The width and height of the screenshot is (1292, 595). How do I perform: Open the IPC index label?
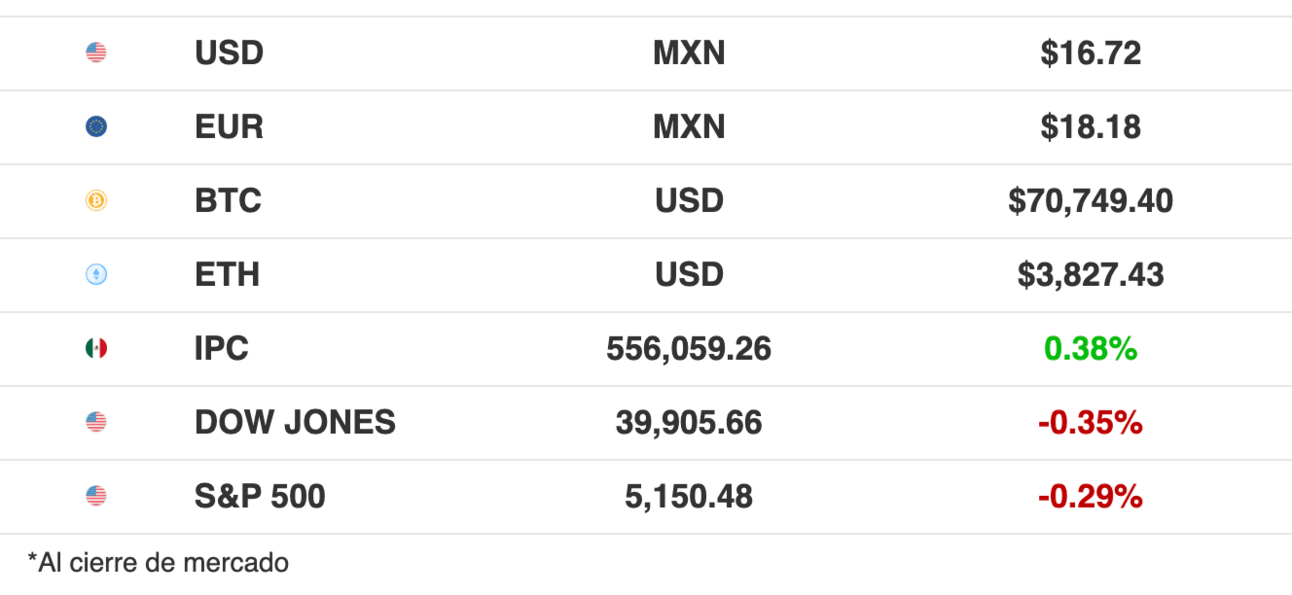(x=222, y=349)
